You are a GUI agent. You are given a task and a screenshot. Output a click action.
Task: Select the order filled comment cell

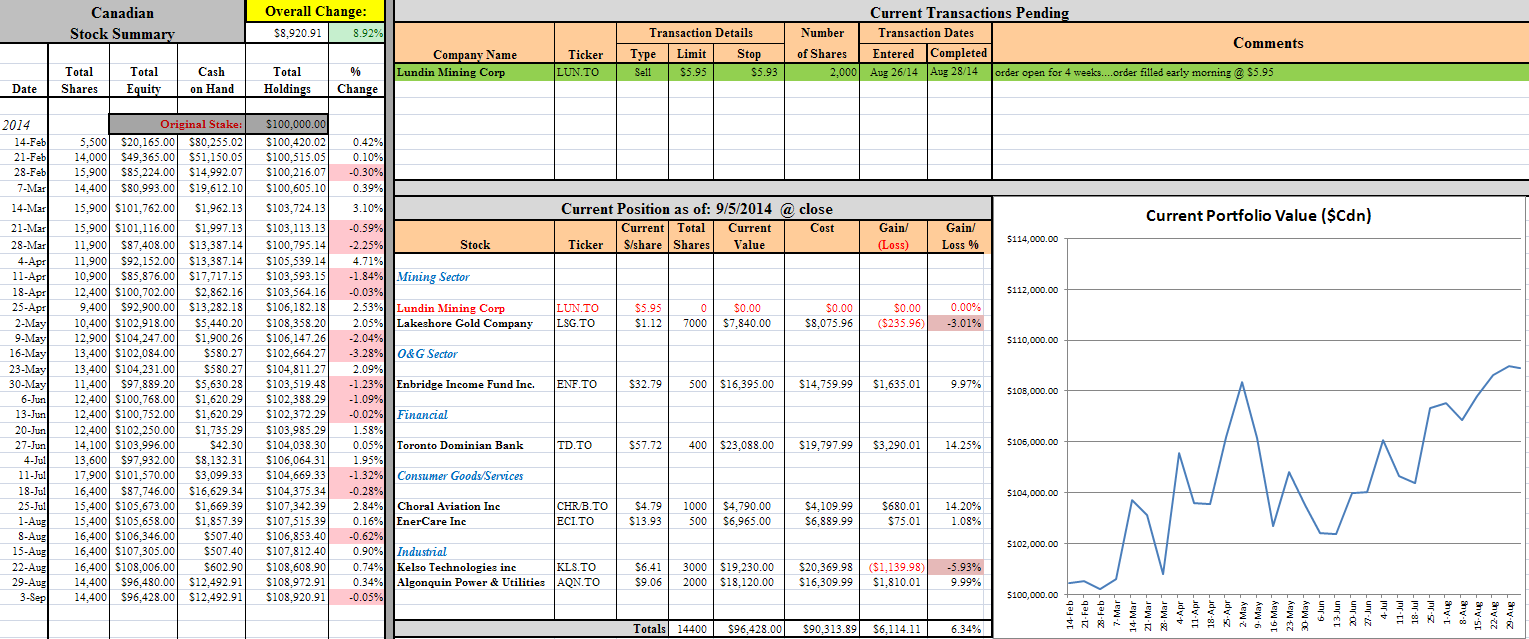click(x=1260, y=72)
